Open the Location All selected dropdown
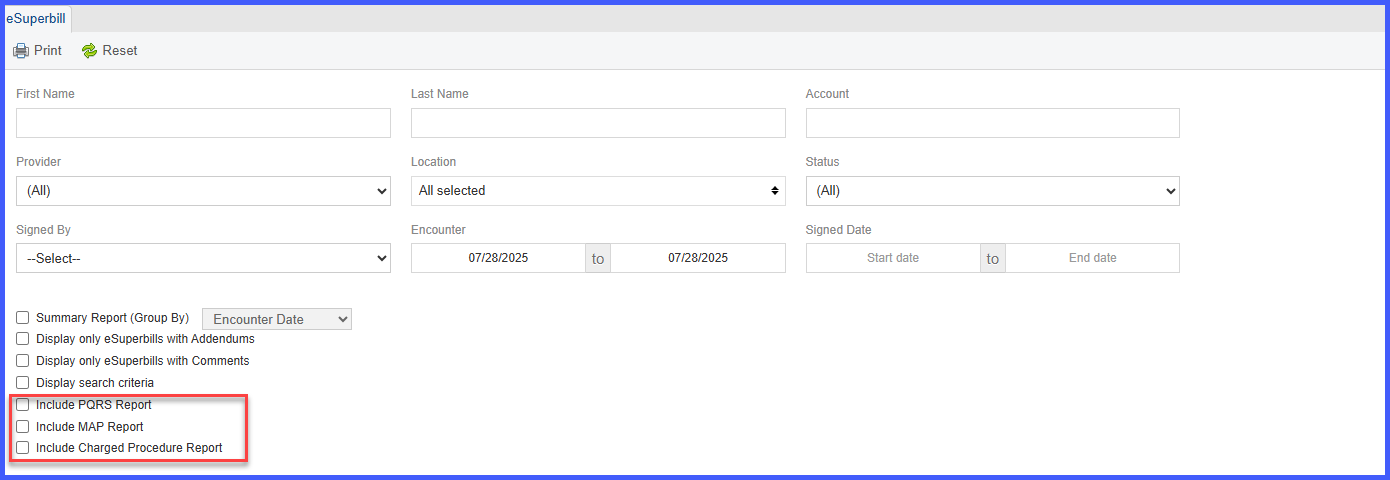1390x480 pixels. point(598,191)
